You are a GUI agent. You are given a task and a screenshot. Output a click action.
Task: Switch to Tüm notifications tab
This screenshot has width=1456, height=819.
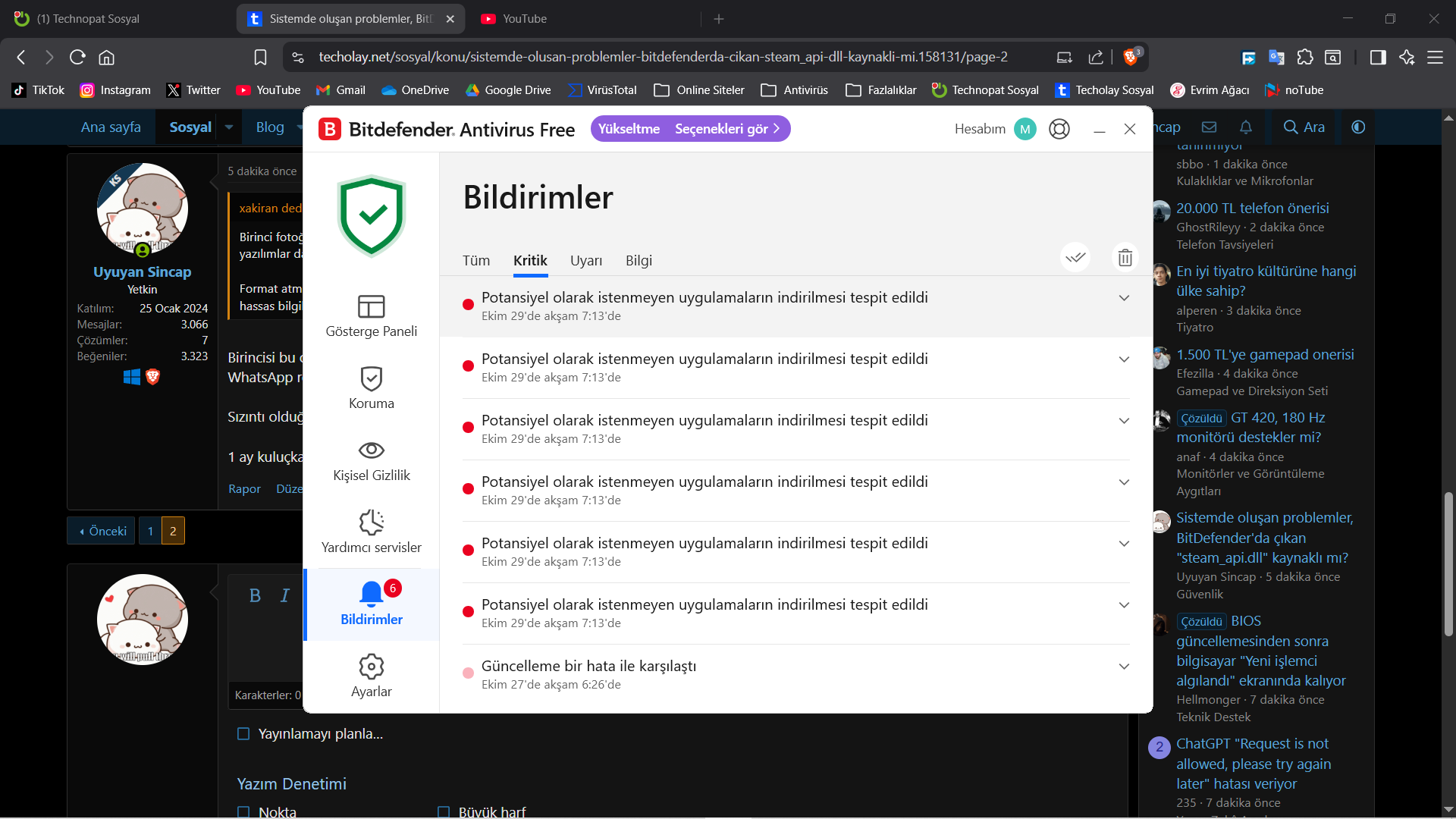476,260
